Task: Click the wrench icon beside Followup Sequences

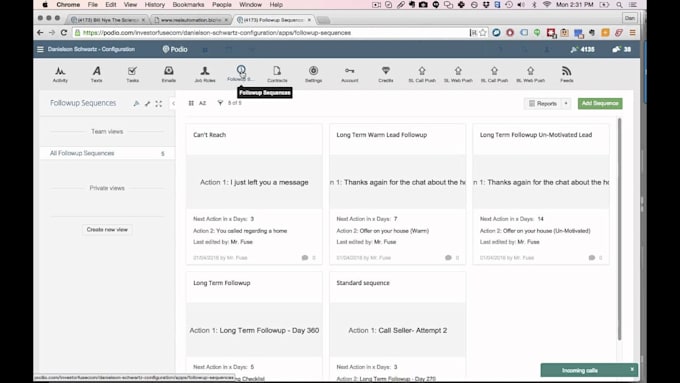Action: 147,103
